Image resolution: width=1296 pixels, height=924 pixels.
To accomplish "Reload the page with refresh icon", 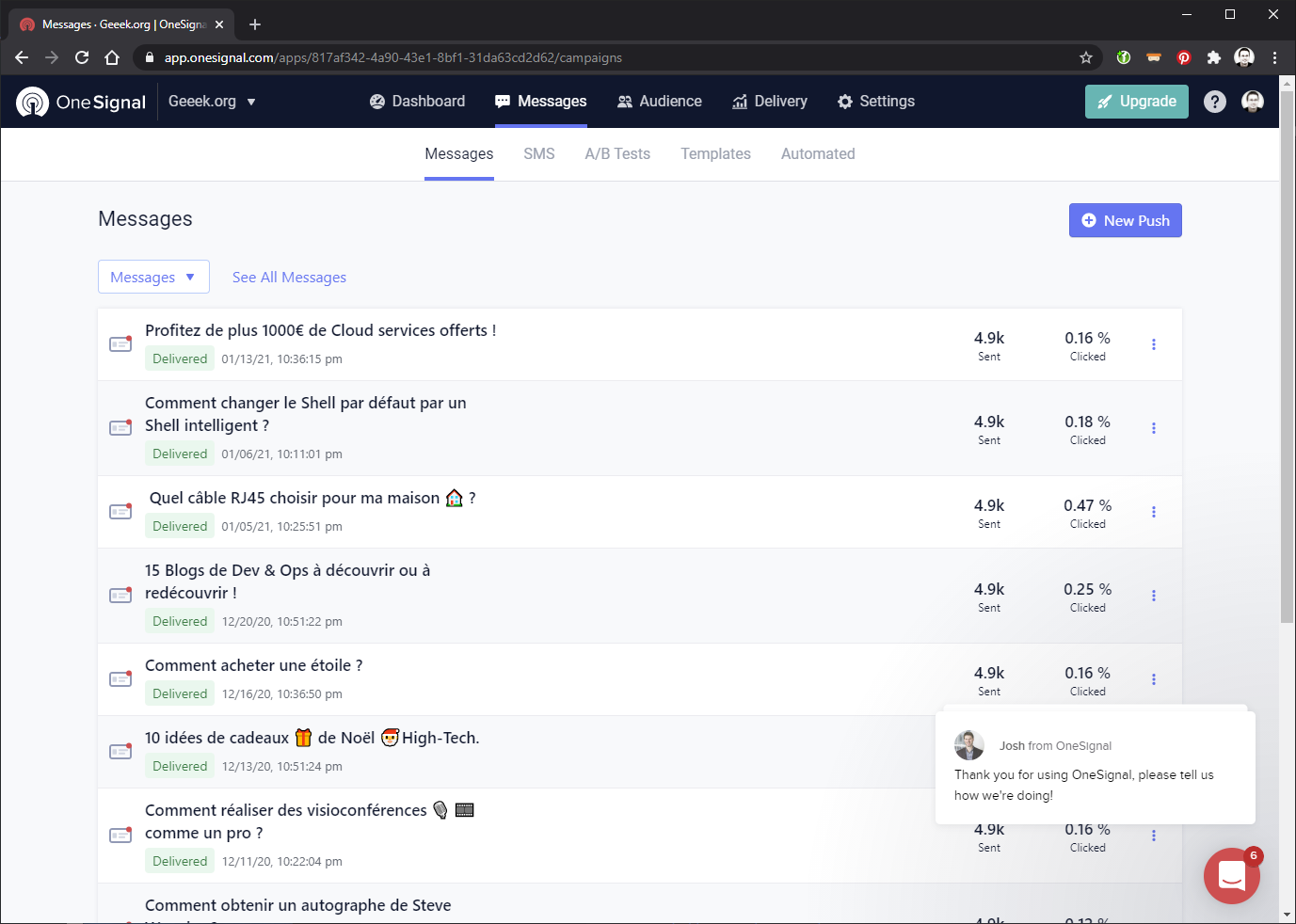I will [x=82, y=57].
